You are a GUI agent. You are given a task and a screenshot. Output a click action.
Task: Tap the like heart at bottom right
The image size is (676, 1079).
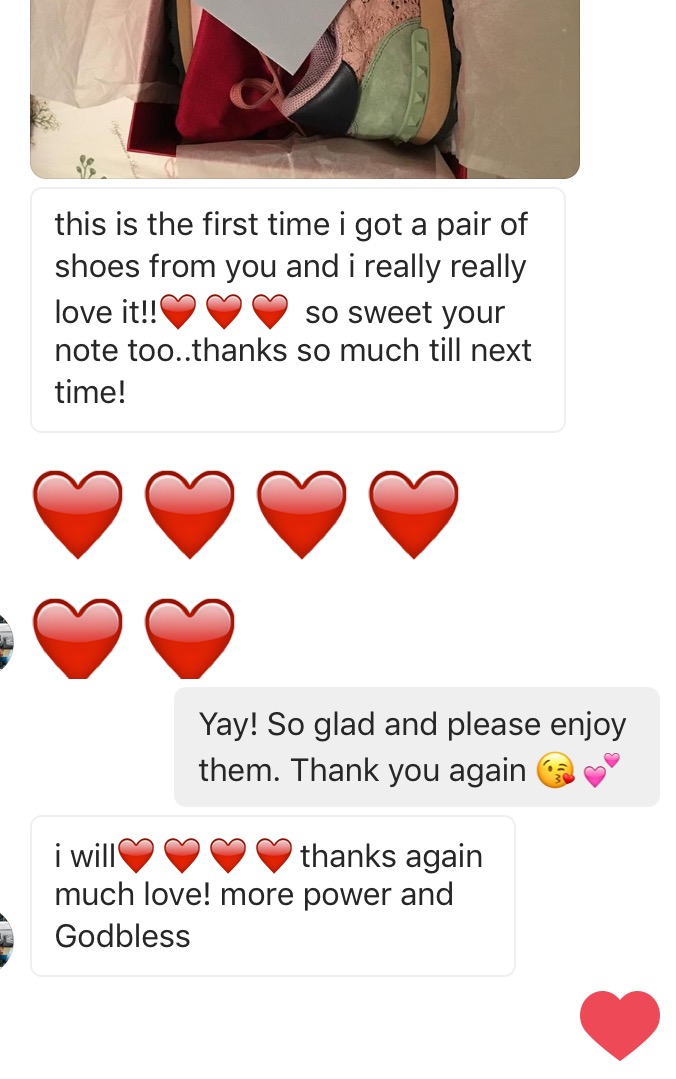pos(620,1024)
